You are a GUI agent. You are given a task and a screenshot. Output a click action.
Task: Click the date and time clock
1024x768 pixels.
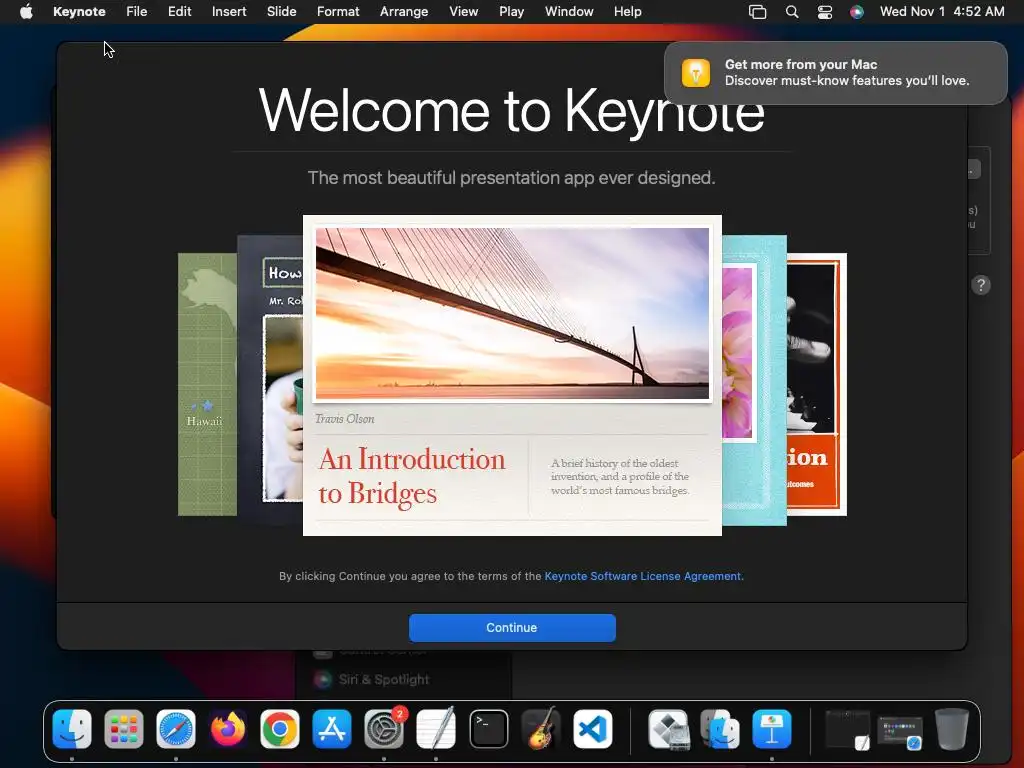[942, 12]
